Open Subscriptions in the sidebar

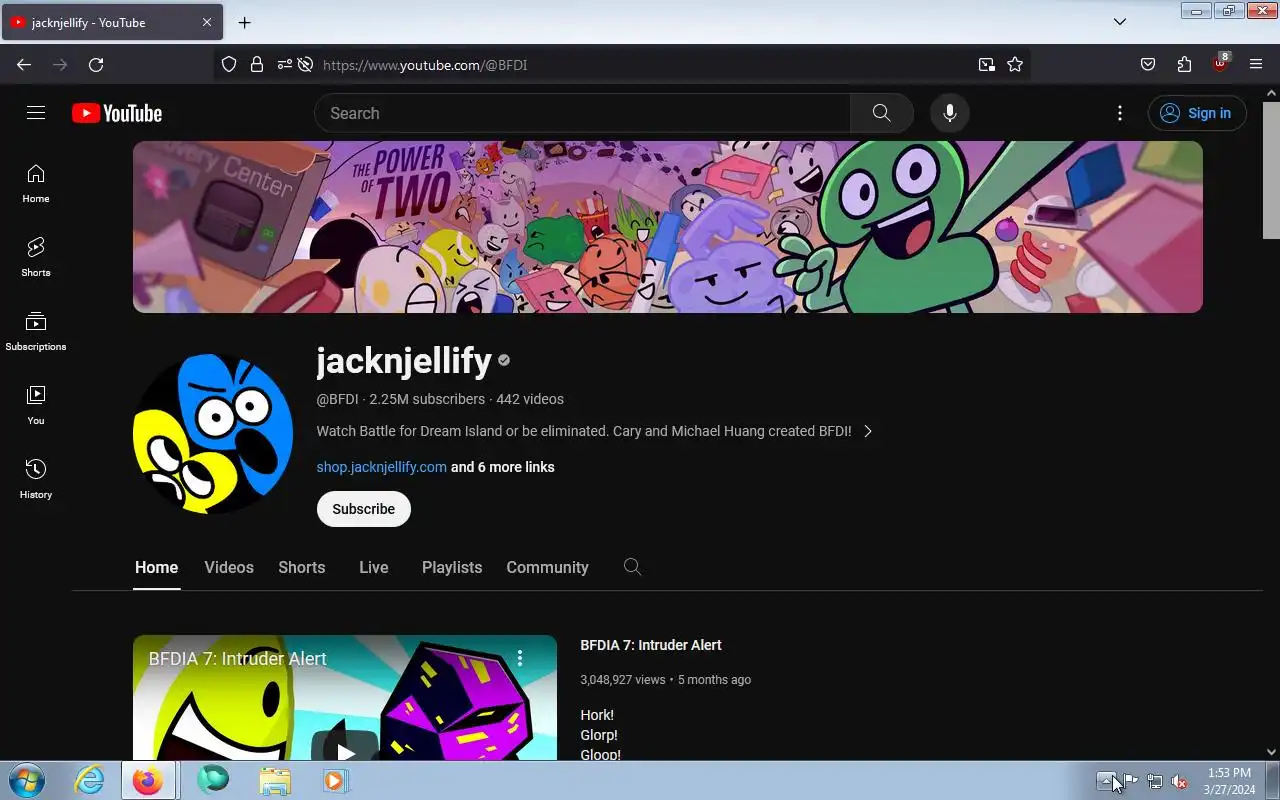[x=36, y=332]
